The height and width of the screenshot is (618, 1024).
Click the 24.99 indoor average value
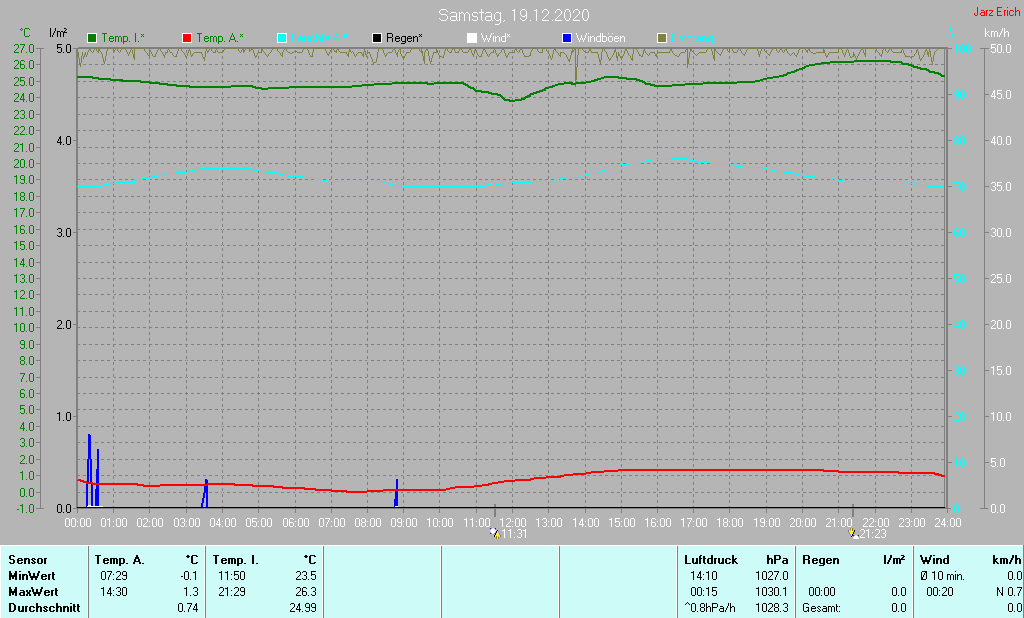[303, 608]
